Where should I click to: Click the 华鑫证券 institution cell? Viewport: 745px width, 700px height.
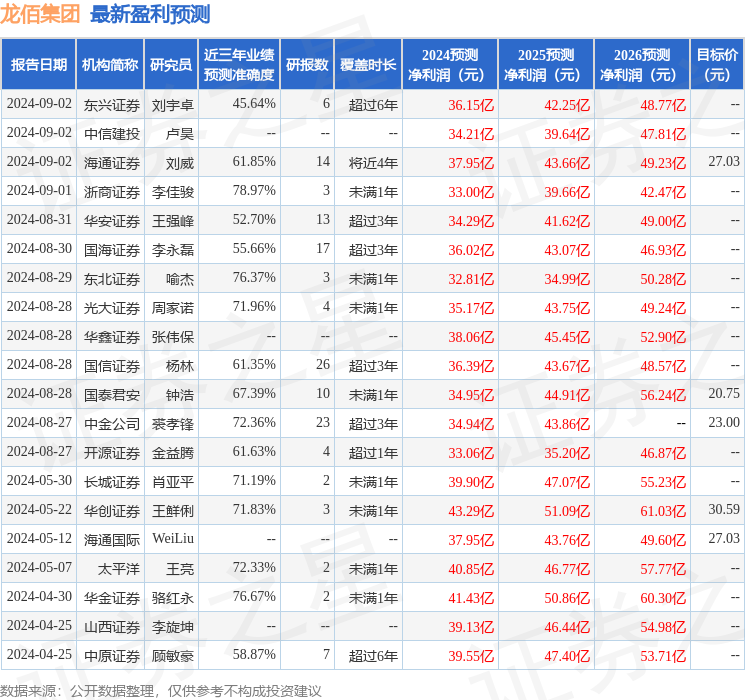pyautogui.click(x=112, y=337)
